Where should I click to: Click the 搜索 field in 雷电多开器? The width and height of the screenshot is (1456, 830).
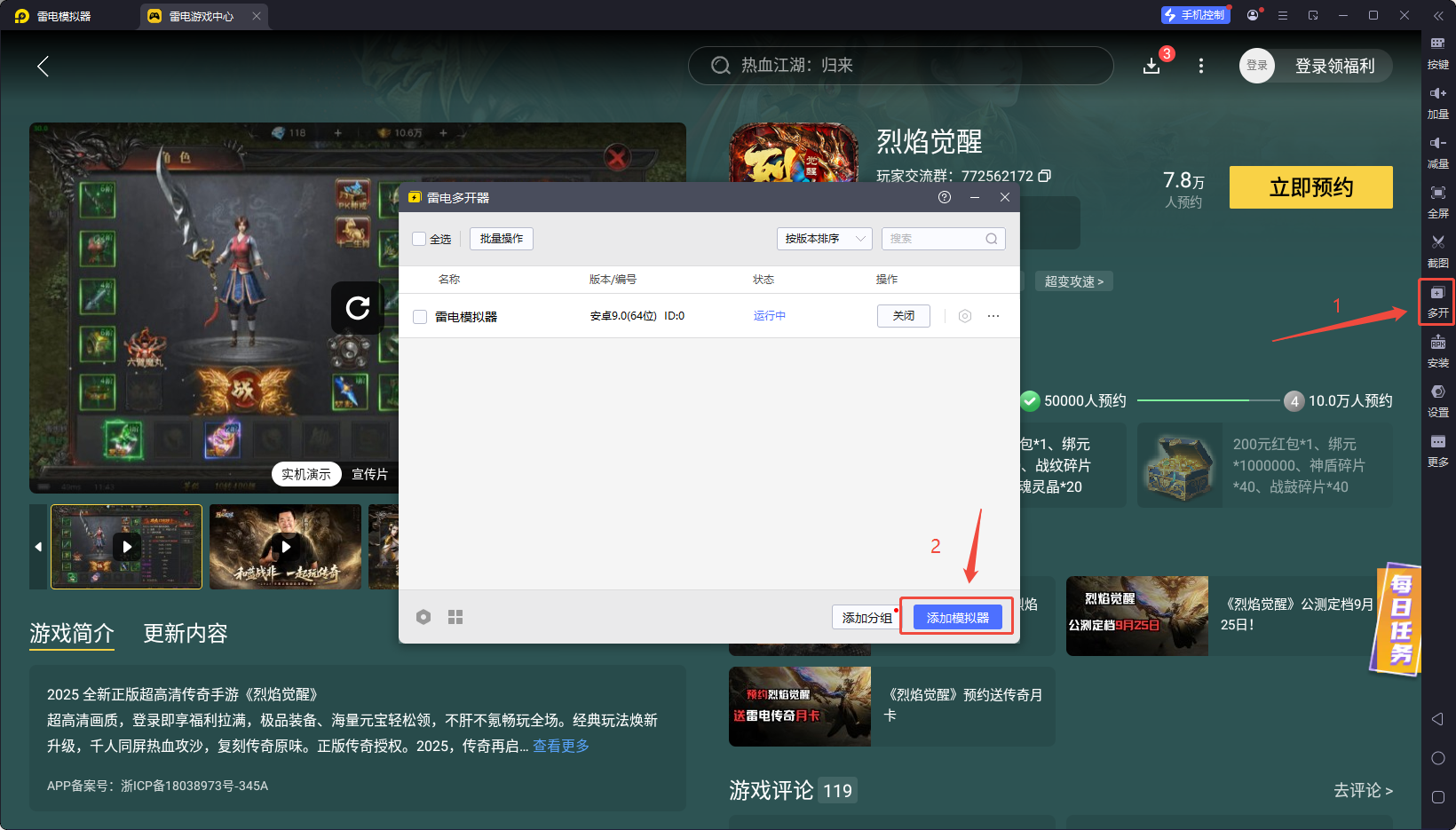coord(944,239)
